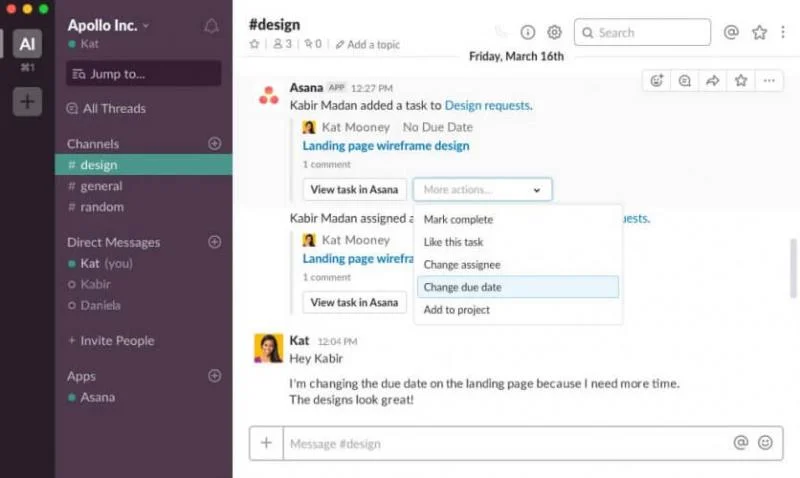The width and height of the screenshot is (800, 478).
Task: Choose Mark complete from menu
Action: pyautogui.click(x=458, y=219)
